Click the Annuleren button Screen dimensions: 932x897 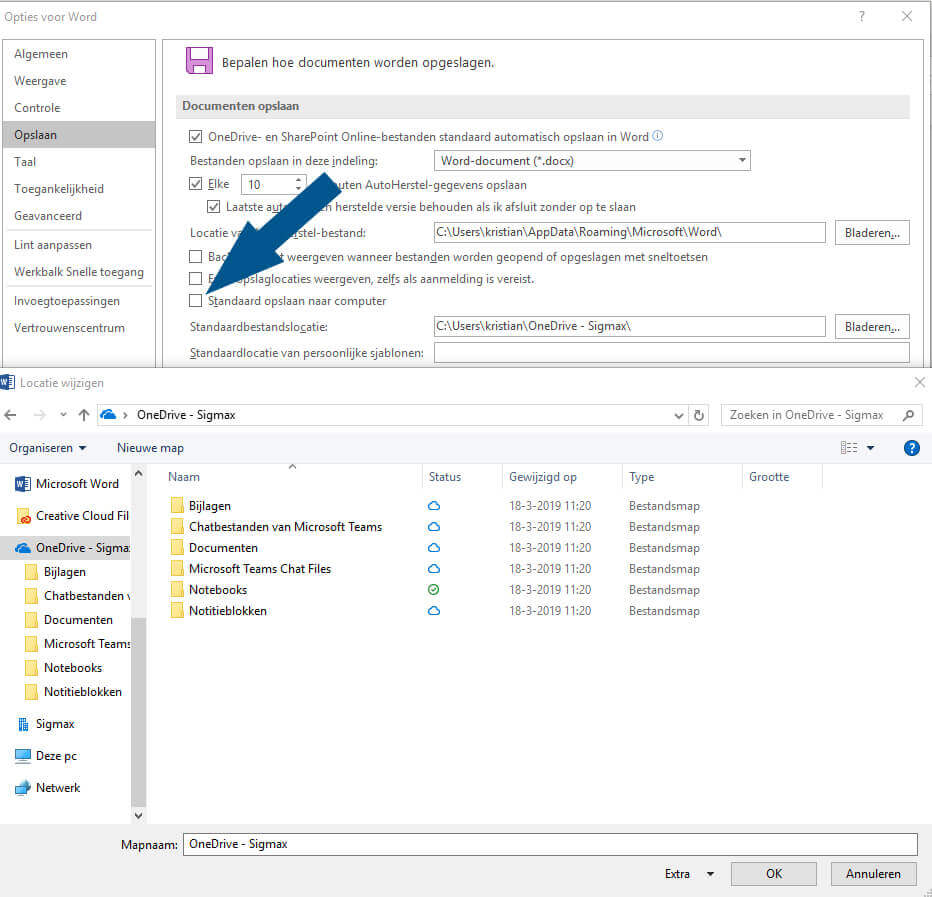pyautogui.click(x=873, y=874)
